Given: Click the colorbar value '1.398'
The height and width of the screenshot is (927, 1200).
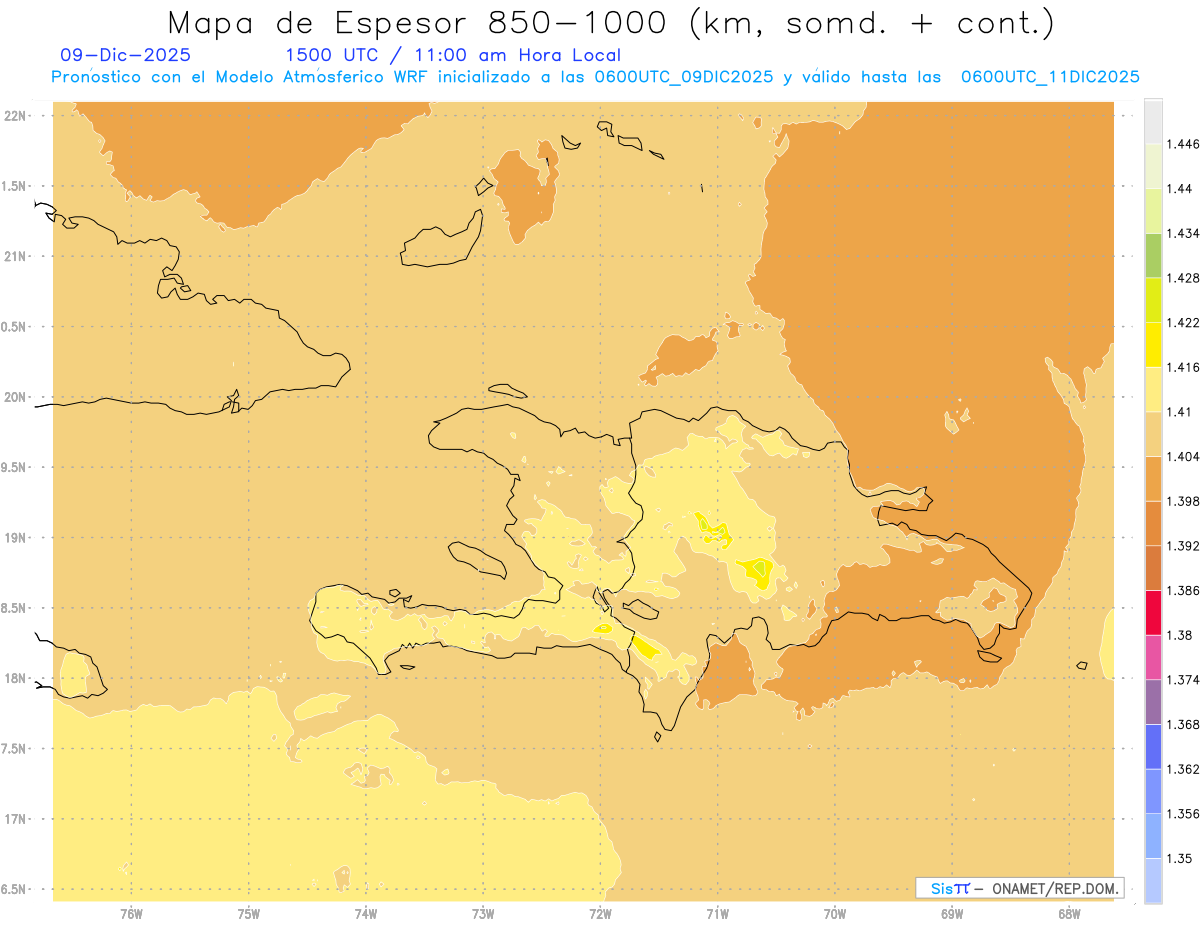Looking at the screenshot, I should [x=1183, y=501].
